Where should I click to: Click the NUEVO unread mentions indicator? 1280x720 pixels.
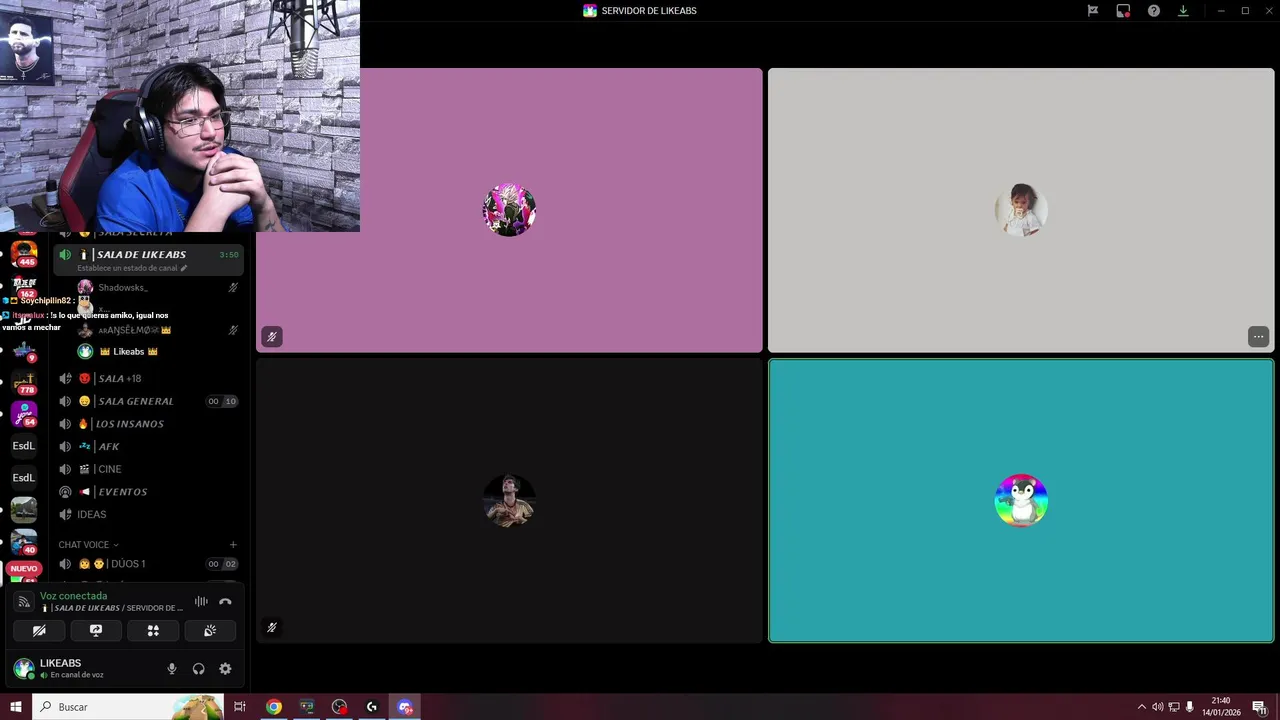(x=24, y=569)
